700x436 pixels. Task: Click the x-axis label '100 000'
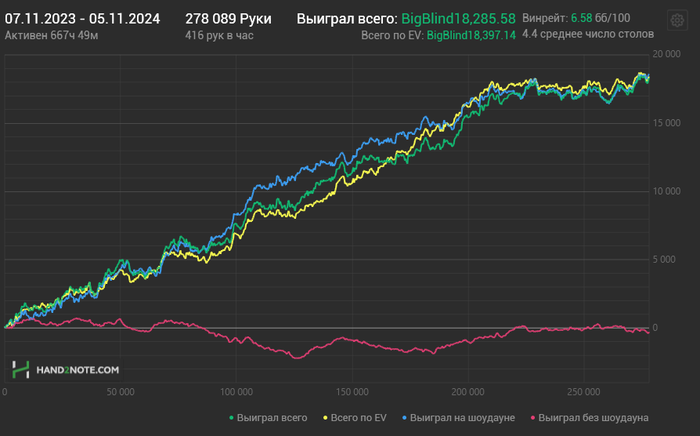coord(236,392)
